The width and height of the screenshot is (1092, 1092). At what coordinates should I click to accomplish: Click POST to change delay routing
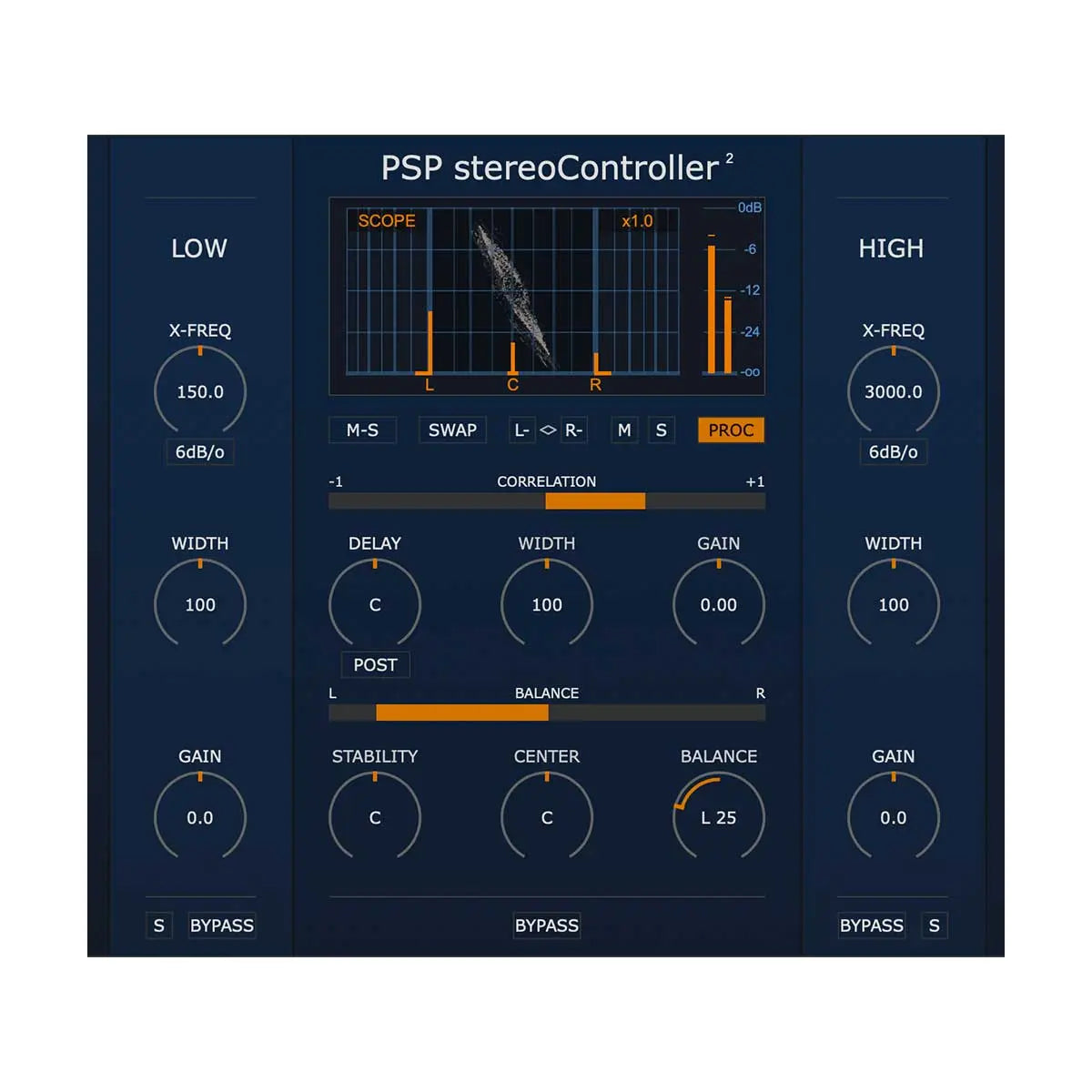coord(374,665)
